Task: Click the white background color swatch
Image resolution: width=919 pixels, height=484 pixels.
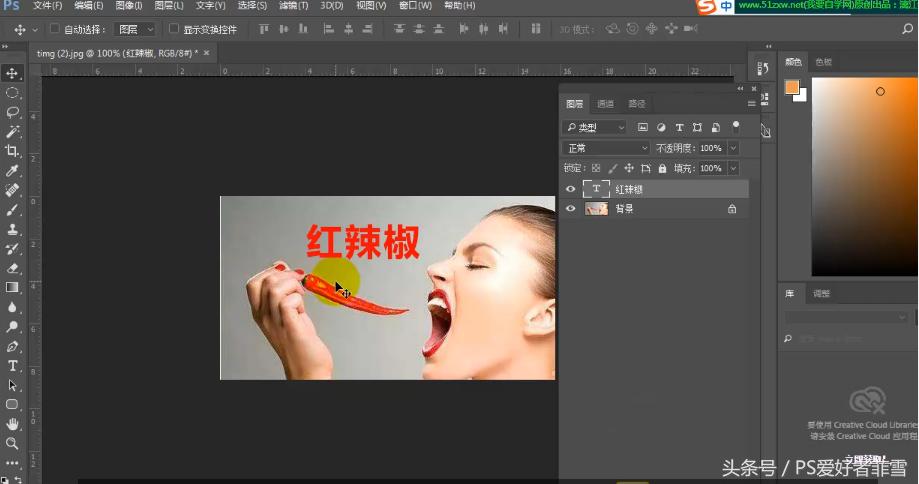Action: tap(802, 96)
